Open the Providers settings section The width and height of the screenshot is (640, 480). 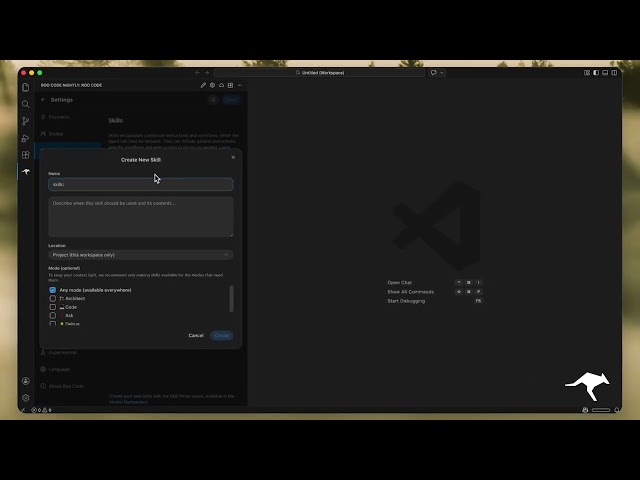click(x=55, y=117)
